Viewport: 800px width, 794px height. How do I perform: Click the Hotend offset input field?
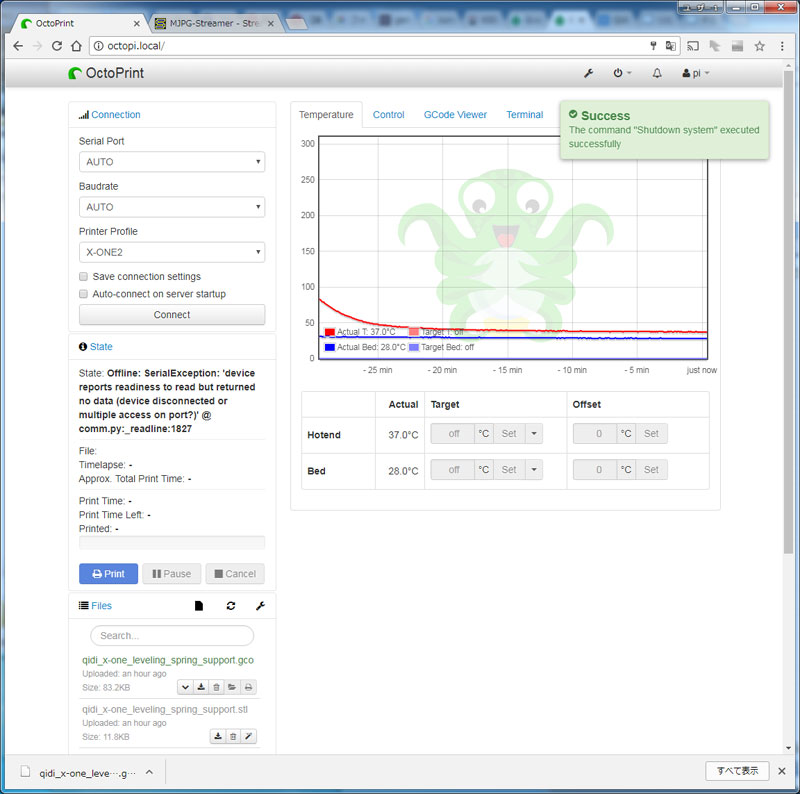[x=595, y=434]
